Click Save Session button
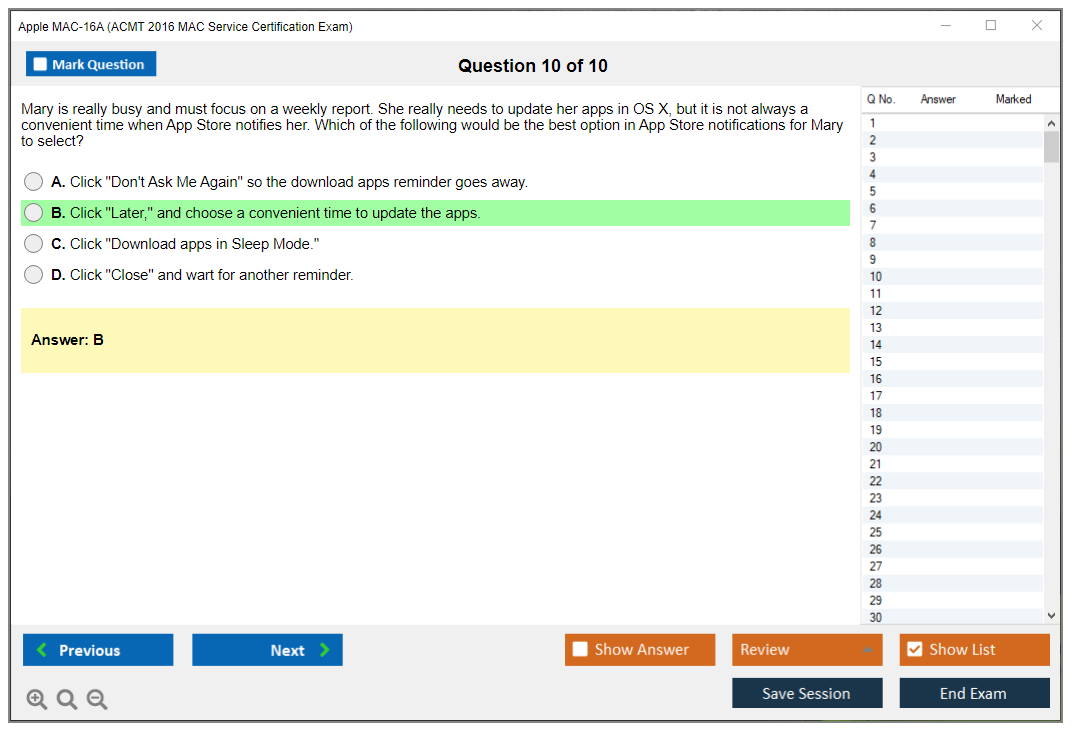Image resolution: width=1075 pixels, height=735 pixels. [806, 693]
